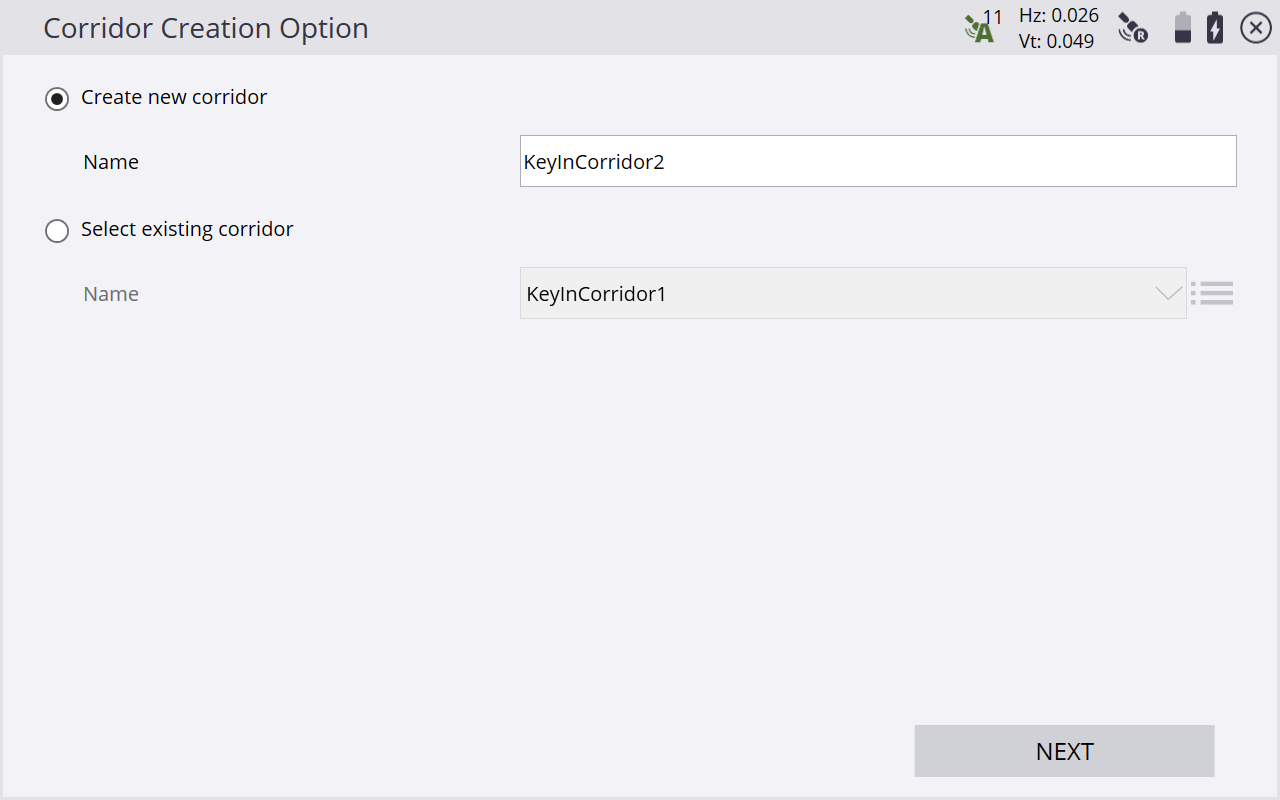Click the Vt vertical precision value
The width and height of the screenshot is (1280, 800).
click(x=1056, y=41)
